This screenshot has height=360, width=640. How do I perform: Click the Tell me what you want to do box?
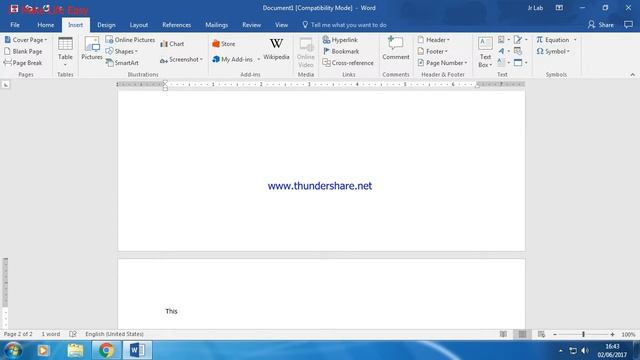344,25
